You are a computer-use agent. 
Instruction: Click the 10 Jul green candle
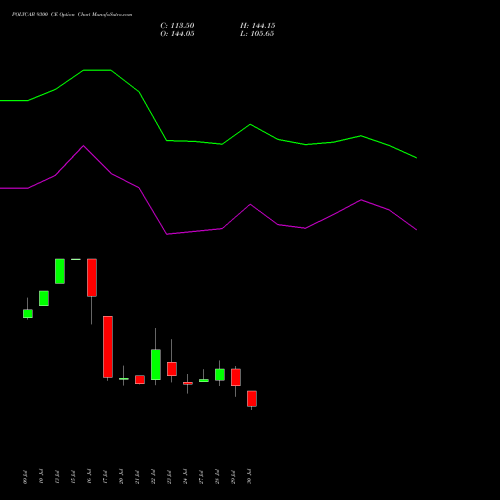tap(44, 298)
